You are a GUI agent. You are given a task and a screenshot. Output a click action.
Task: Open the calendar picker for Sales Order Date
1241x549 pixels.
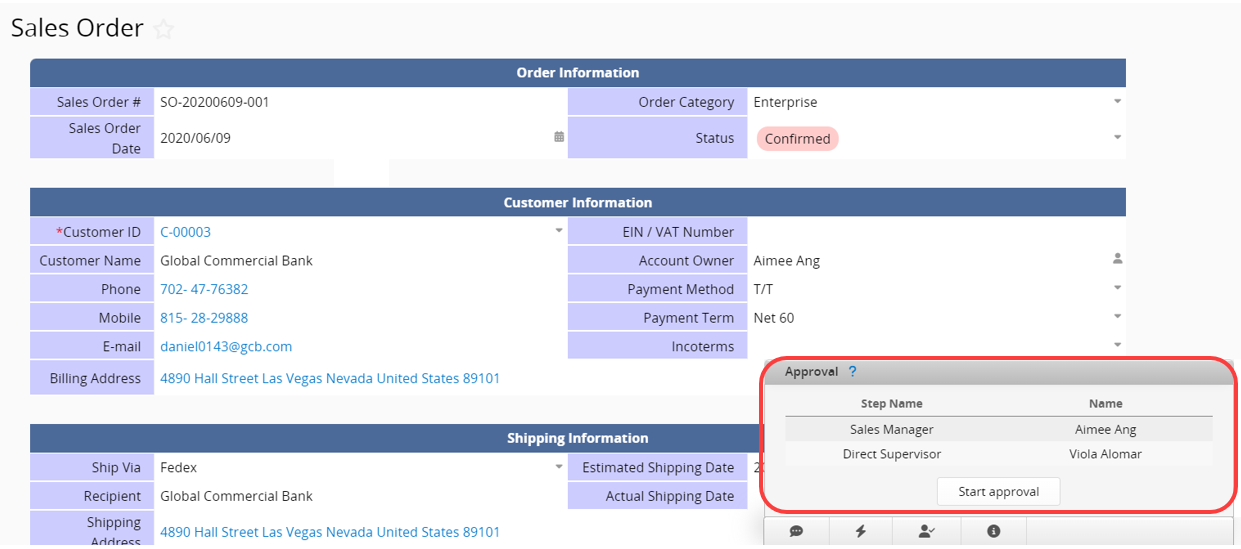click(x=559, y=137)
